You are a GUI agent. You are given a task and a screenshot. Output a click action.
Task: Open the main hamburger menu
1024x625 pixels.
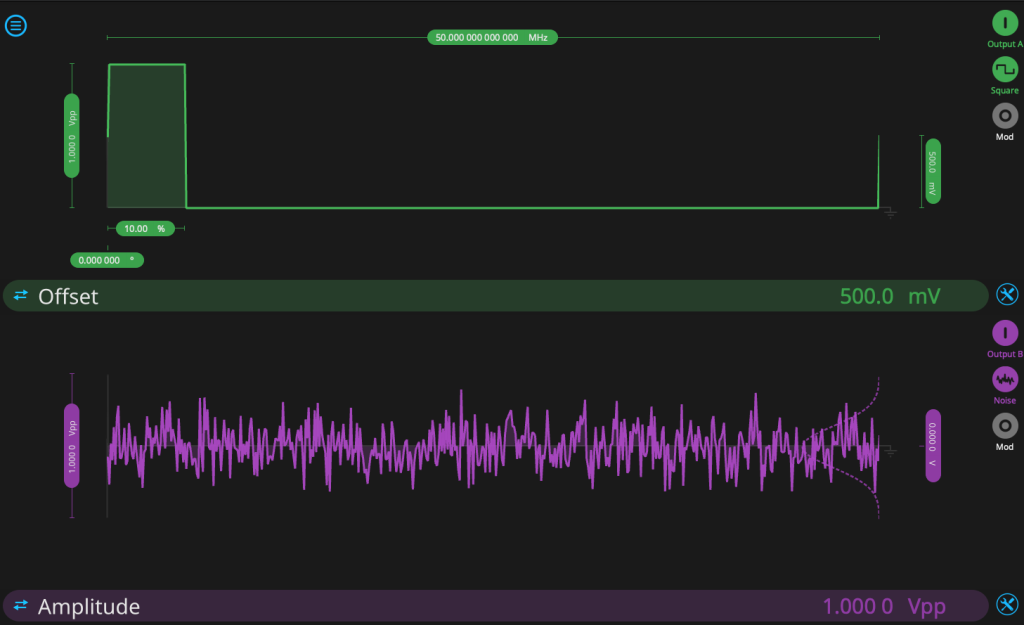[16, 26]
